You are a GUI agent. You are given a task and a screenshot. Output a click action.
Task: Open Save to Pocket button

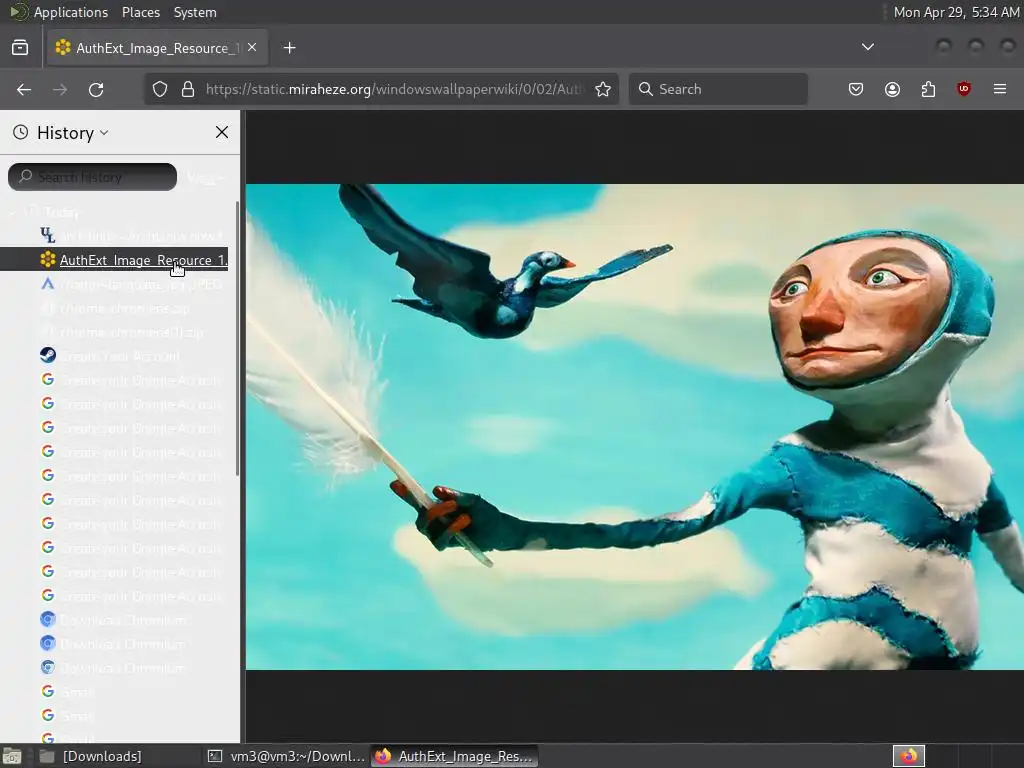point(856,89)
